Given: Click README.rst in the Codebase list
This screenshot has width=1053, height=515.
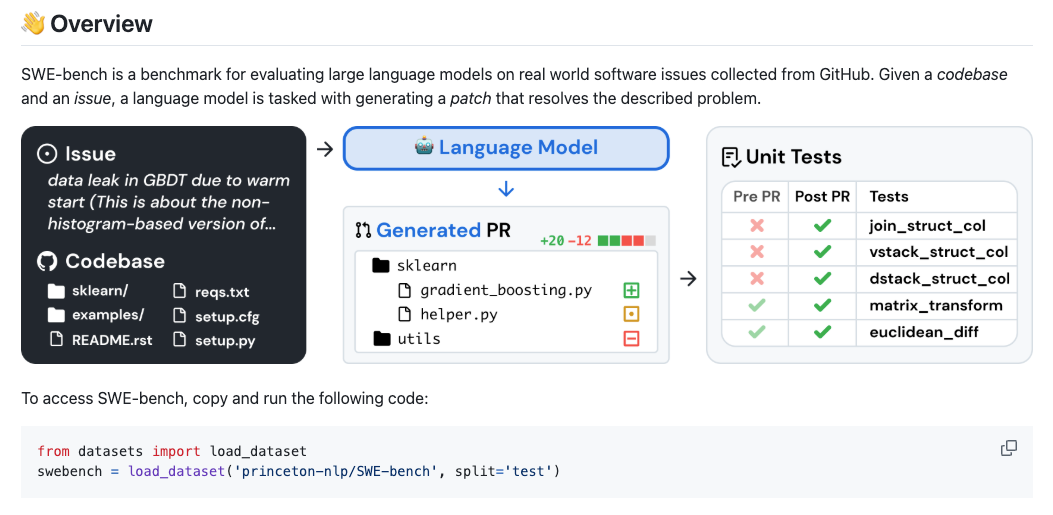Looking at the screenshot, I should coord(112,340).
